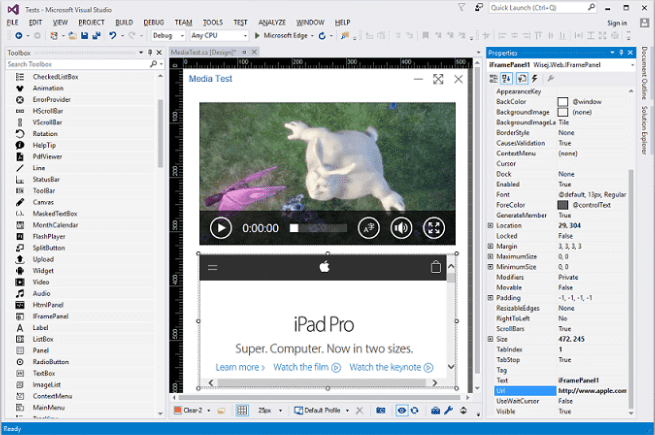Click the wrench icon in Properties toolbar

tap(551, 79)
